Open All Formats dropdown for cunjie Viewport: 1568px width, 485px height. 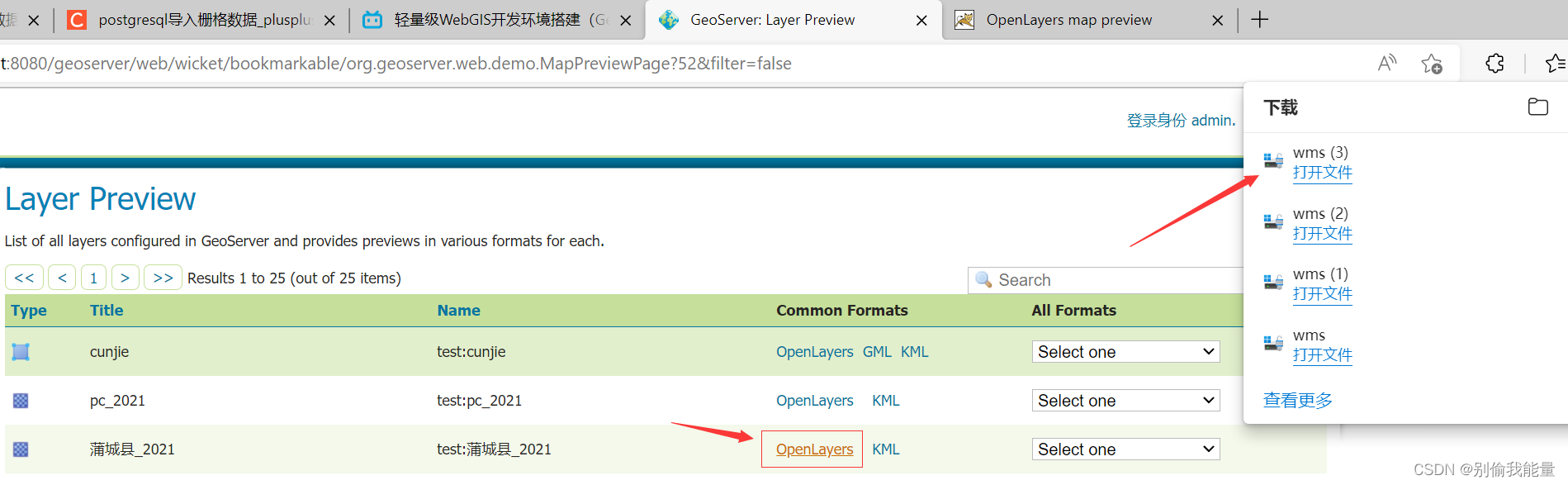tap(1125, 352)
